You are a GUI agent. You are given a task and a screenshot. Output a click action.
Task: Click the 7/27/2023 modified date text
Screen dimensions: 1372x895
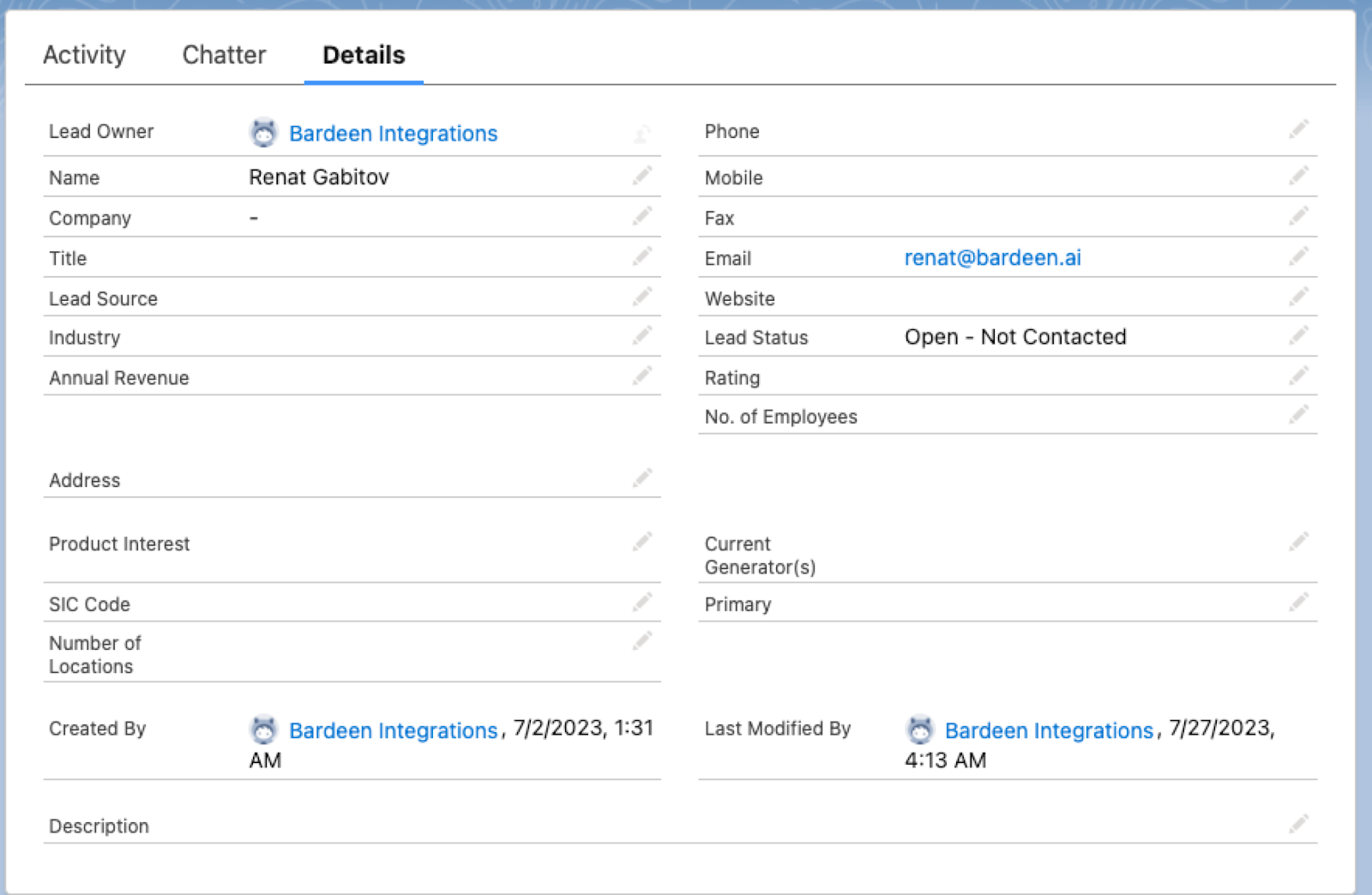click(1222, 728)
